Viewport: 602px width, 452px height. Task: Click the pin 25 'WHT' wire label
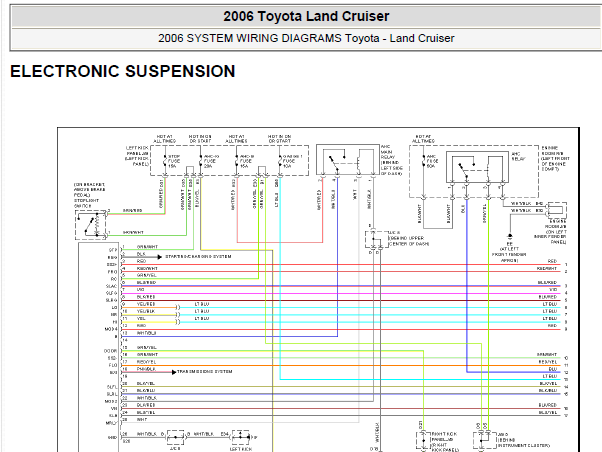coord(142,420)
